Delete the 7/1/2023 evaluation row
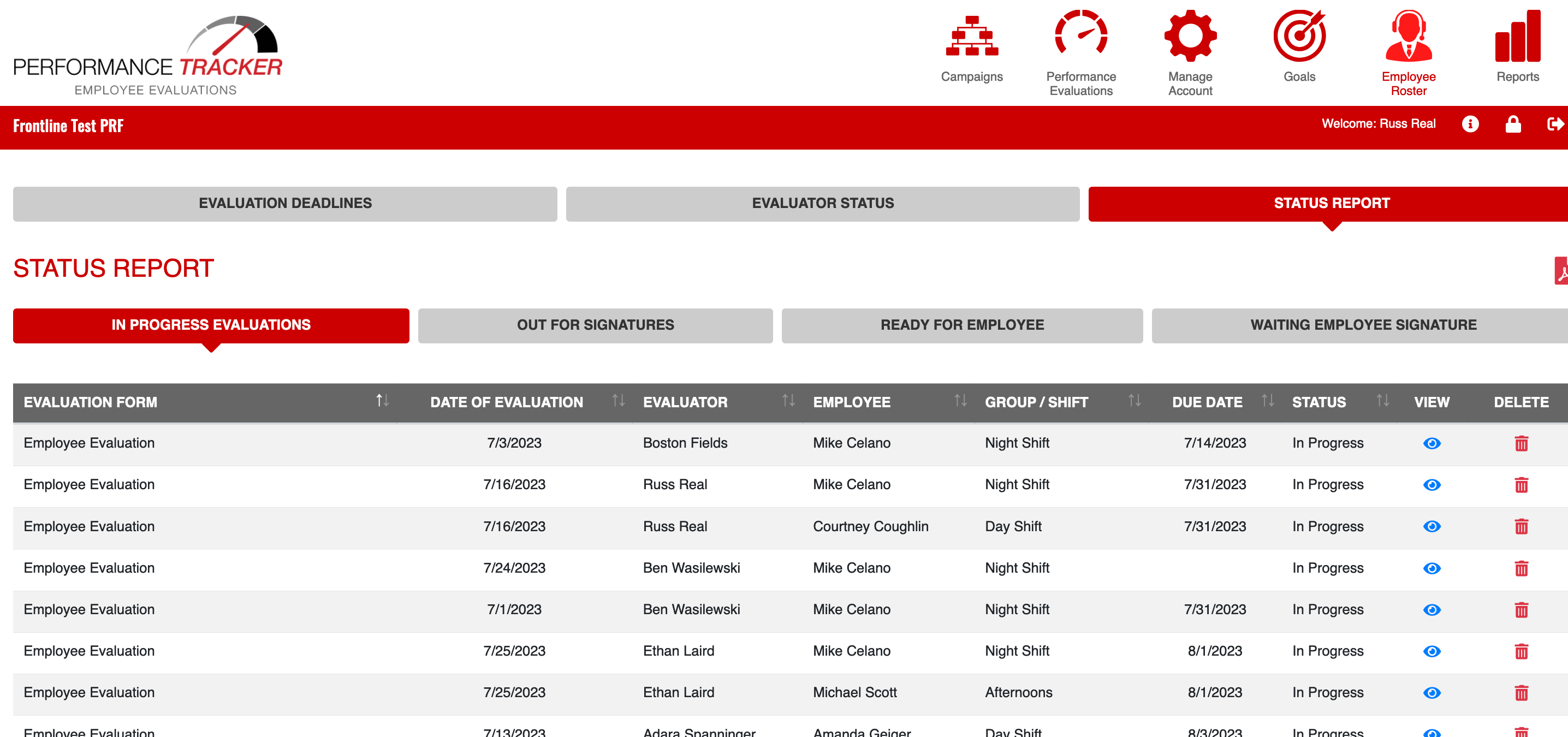Screen dimensions: 1568x737 click(1521, 609)
